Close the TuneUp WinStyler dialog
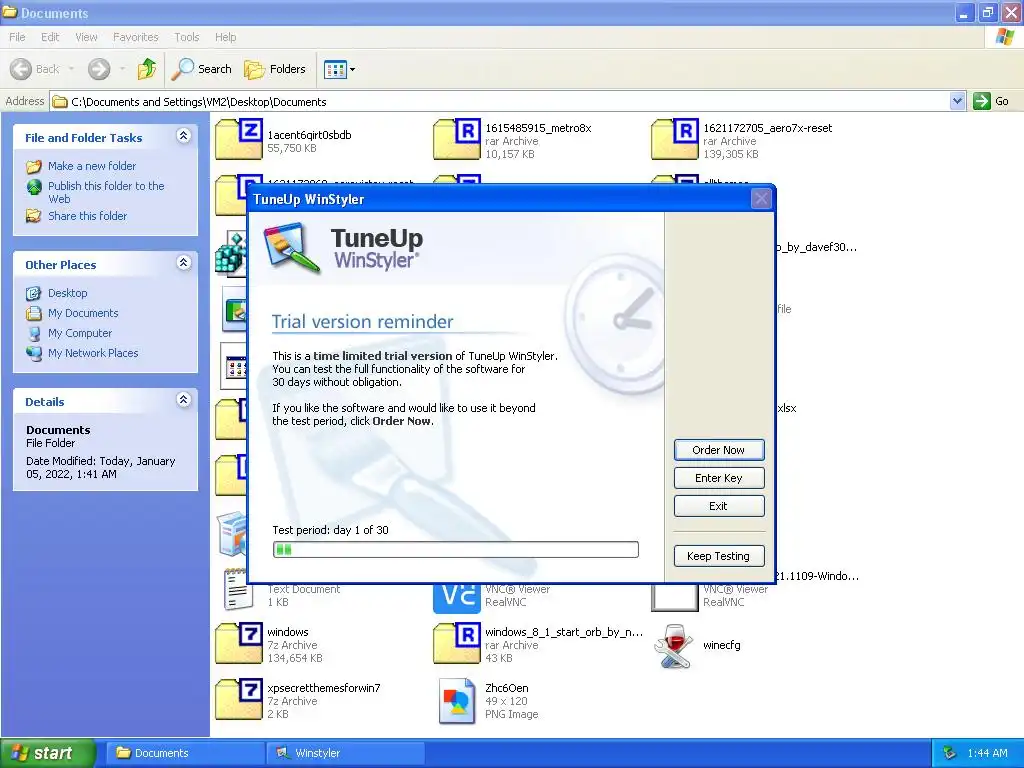The image size is (1024, 768). pyautogui.click(x=761, y=199)
